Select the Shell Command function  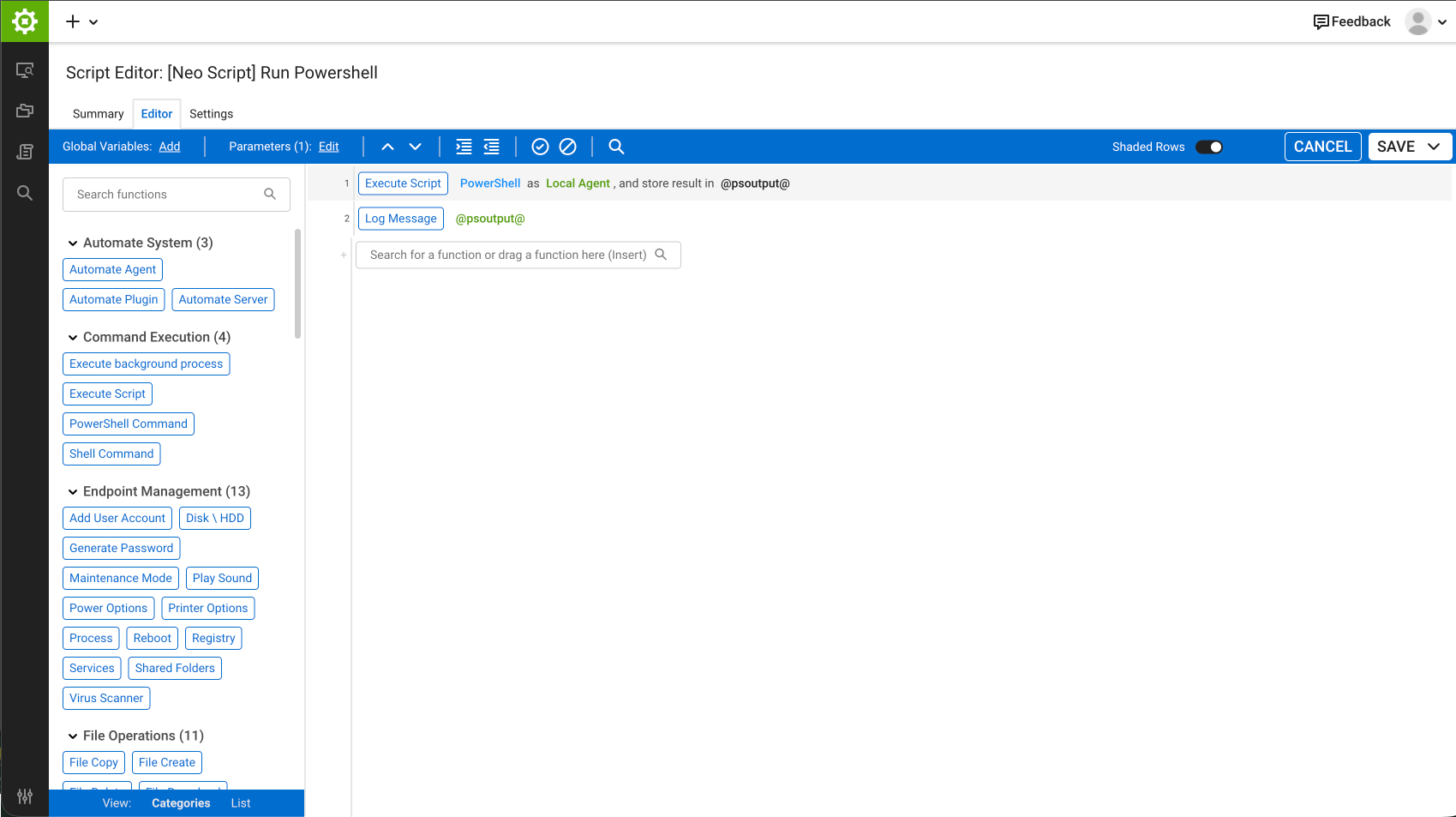coord(111,454)
